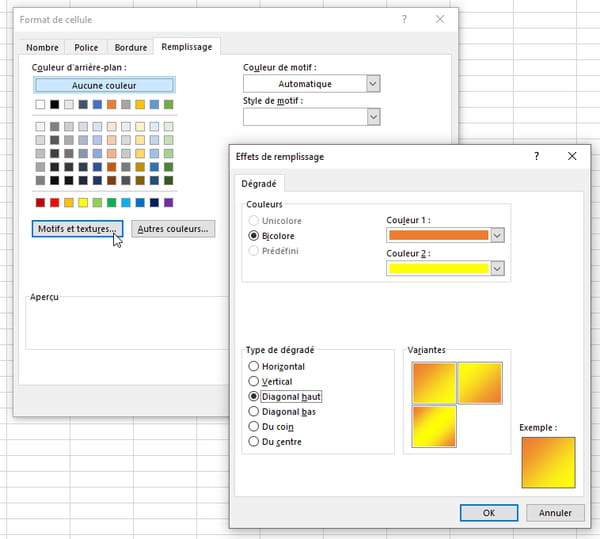Select Aucune couleur button

click(104, 85)
